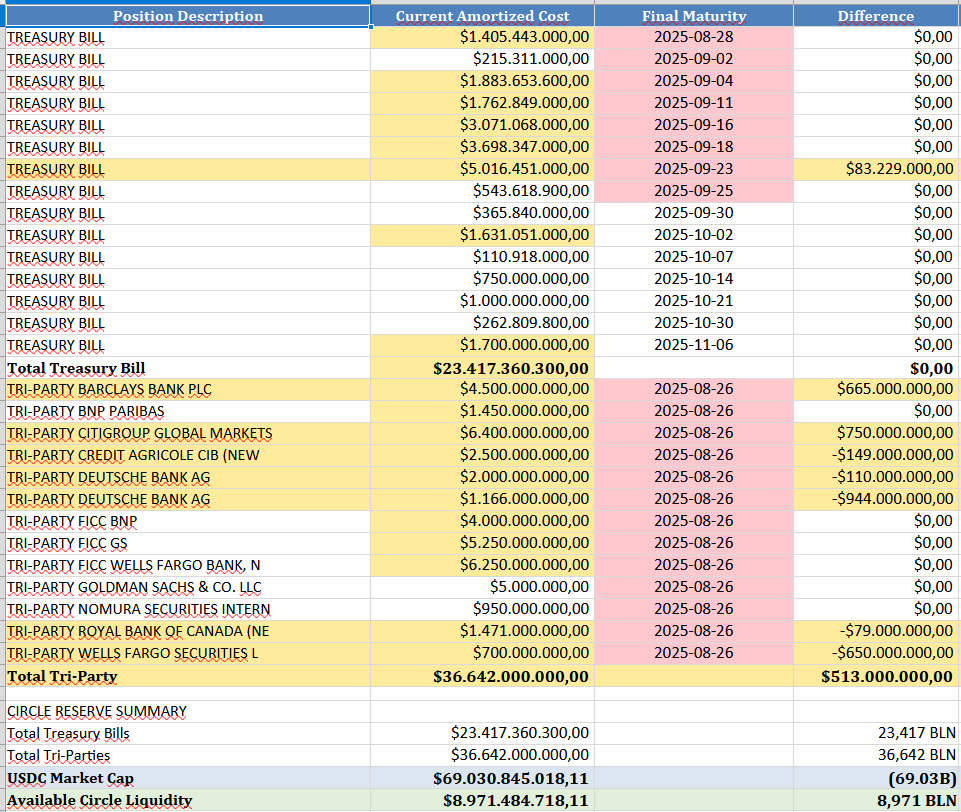Click the cell with $1.000.000.000,00
This screenshot has height=812, width=961.
(482, 302)
